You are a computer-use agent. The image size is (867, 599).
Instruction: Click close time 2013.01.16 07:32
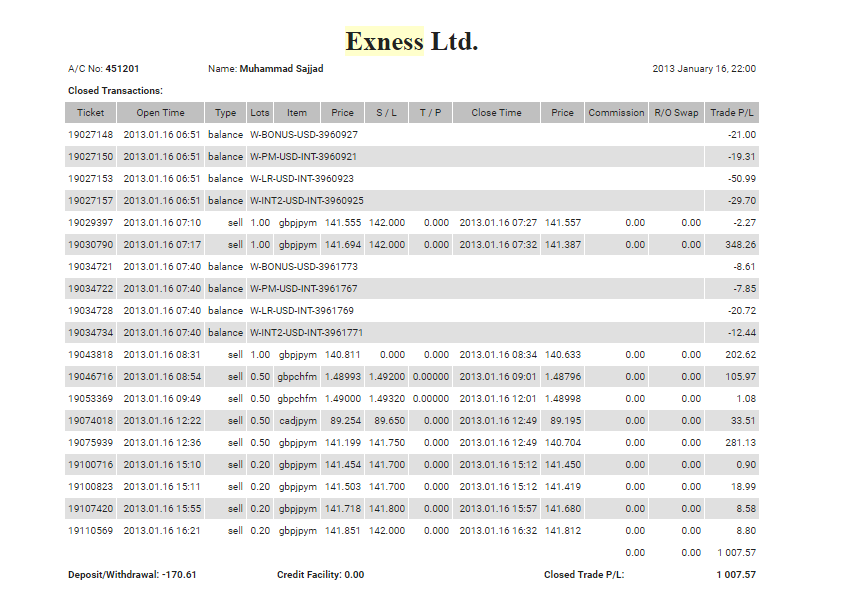pos(498,244)
